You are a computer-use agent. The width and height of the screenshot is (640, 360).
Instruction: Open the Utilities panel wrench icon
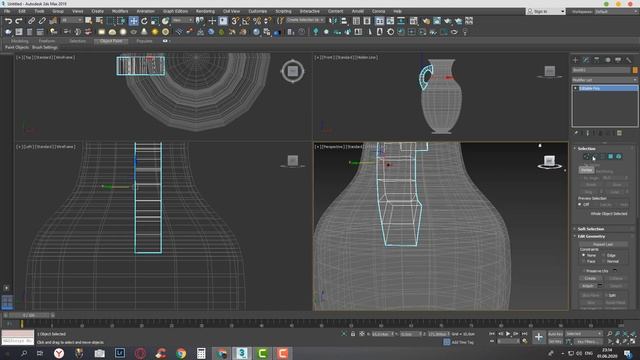pos(629,60)
